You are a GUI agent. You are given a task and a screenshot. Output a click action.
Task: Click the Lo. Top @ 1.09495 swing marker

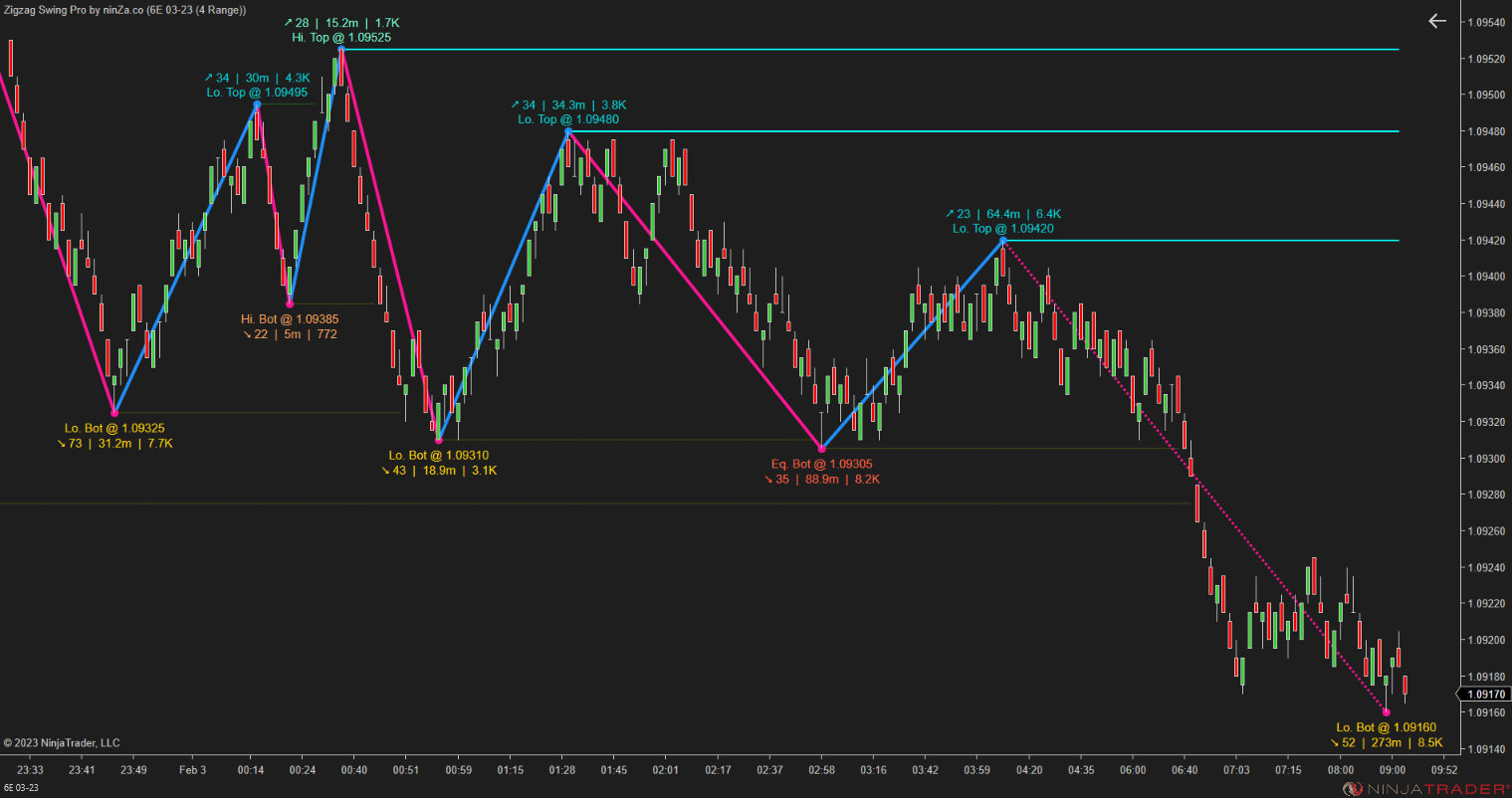[257, 104]
